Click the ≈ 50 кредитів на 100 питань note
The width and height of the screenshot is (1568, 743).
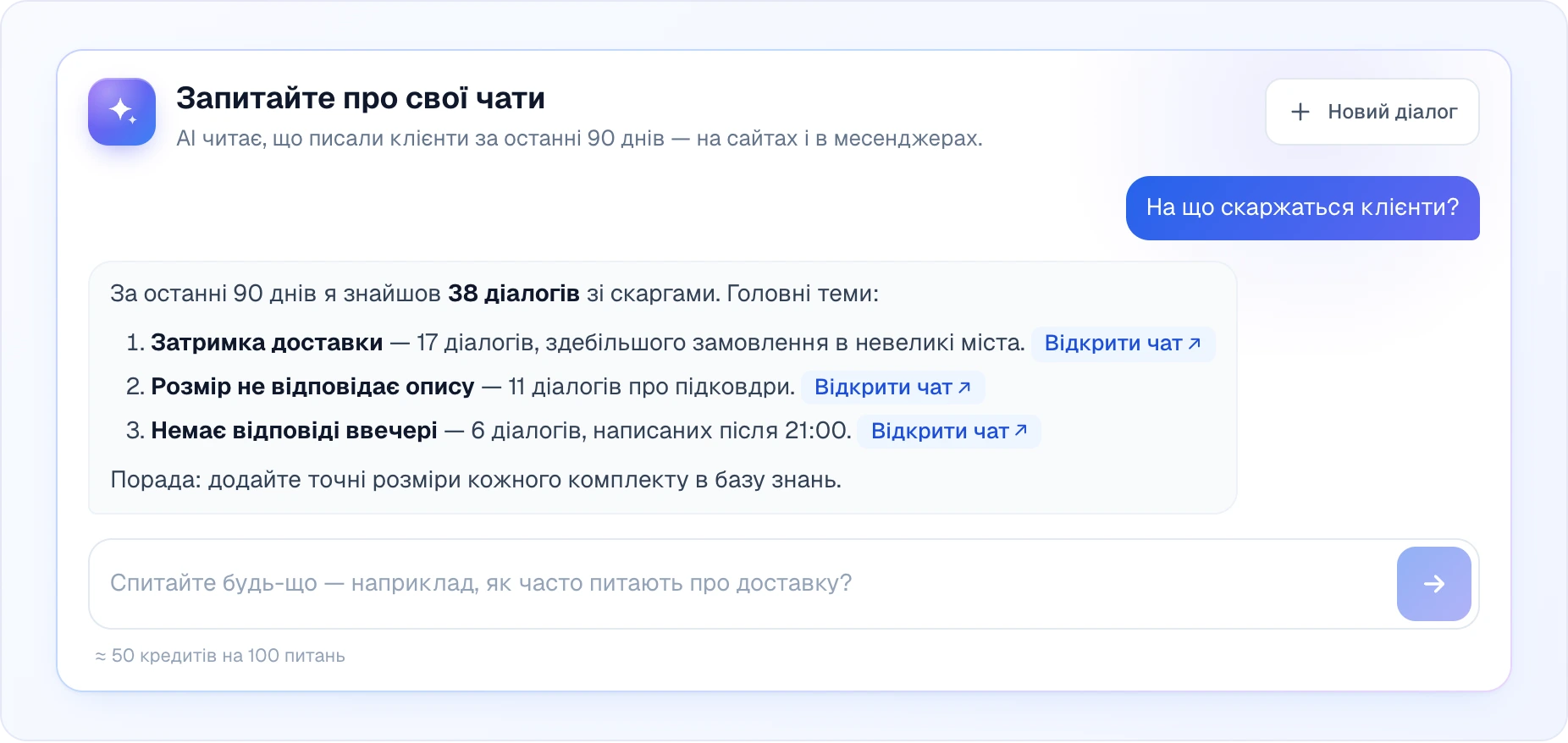pos(220,656)
